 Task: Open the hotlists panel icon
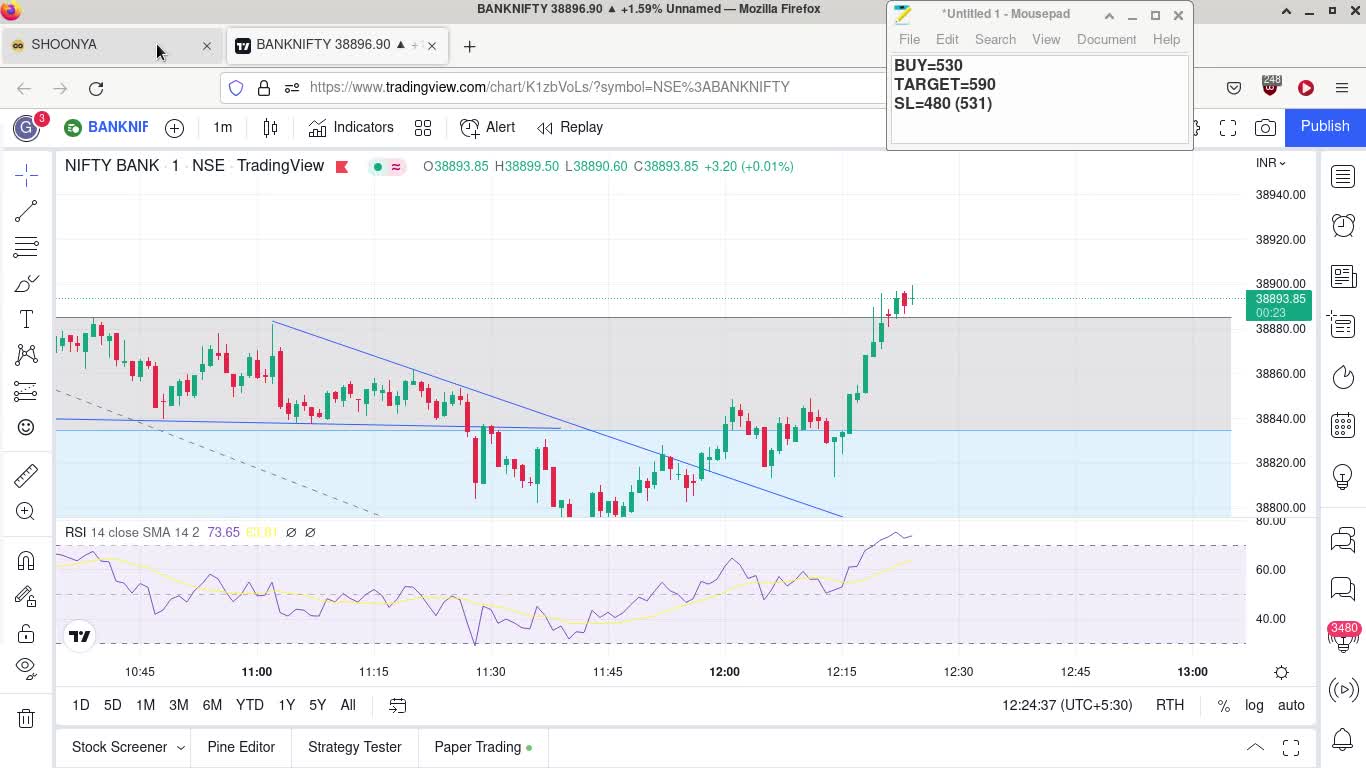click(1343, 377)
